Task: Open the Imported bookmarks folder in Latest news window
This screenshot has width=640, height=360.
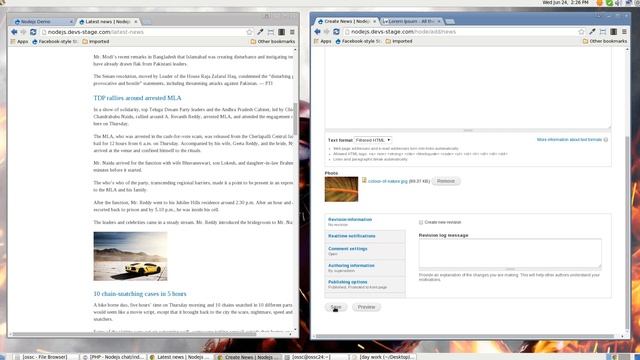Action: click(x=96, y=42)
